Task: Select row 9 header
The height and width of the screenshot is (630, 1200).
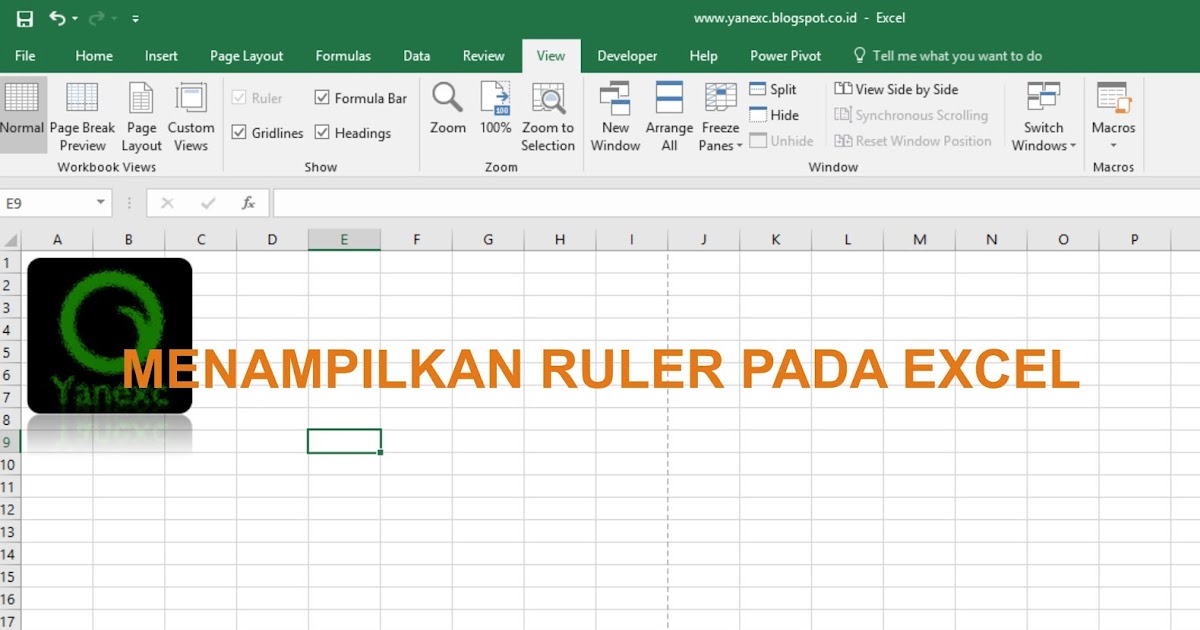Action: pyautogui.click(x=10, y=441)
